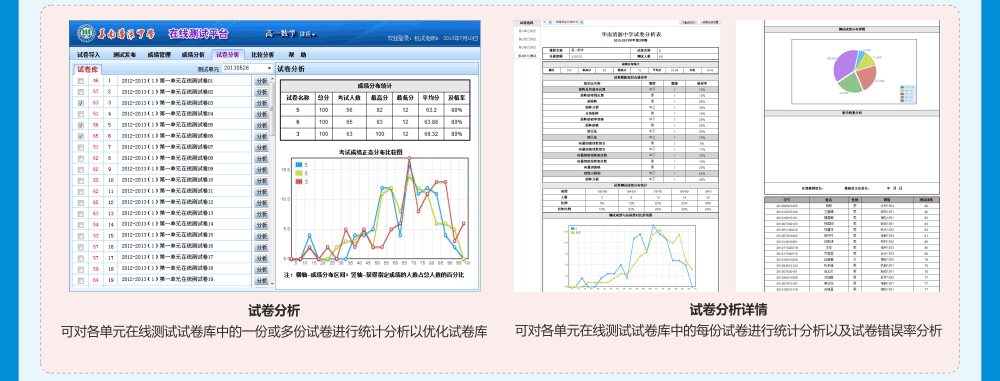Click the blue series 5 legend swatch
The height and width of the screenshot is (381, 1000).
coord(299,165)
